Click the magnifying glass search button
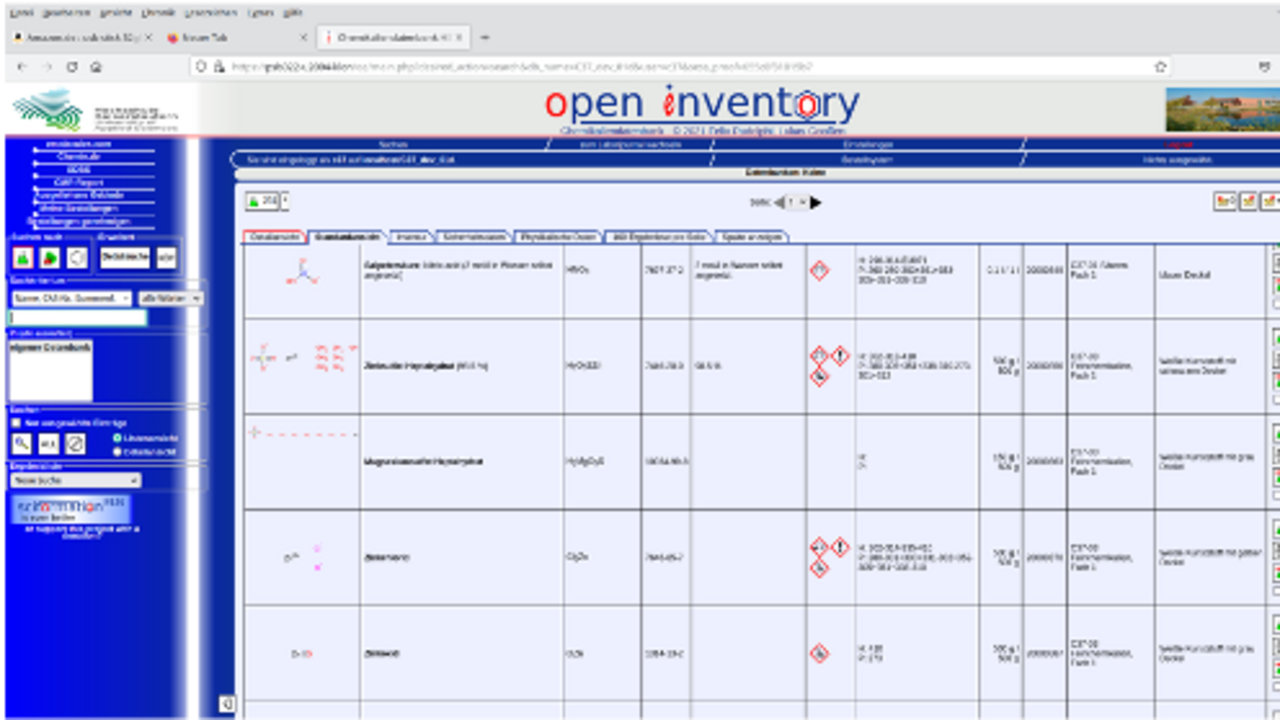Viewport: 1280px width, 720px height. 22,444
